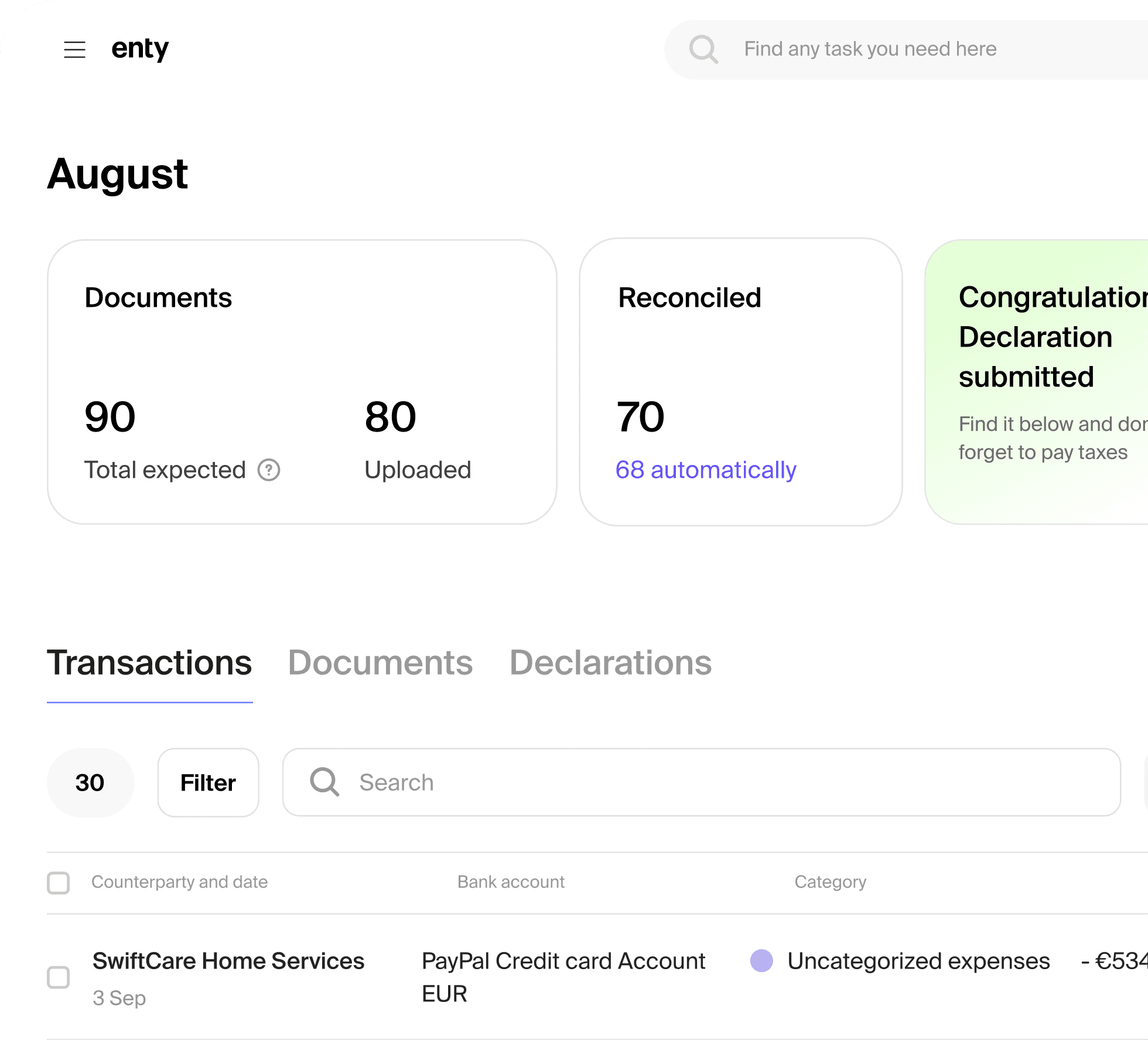
Task: Click the purple Uncategorized expenses category dot
Action: 761,961
